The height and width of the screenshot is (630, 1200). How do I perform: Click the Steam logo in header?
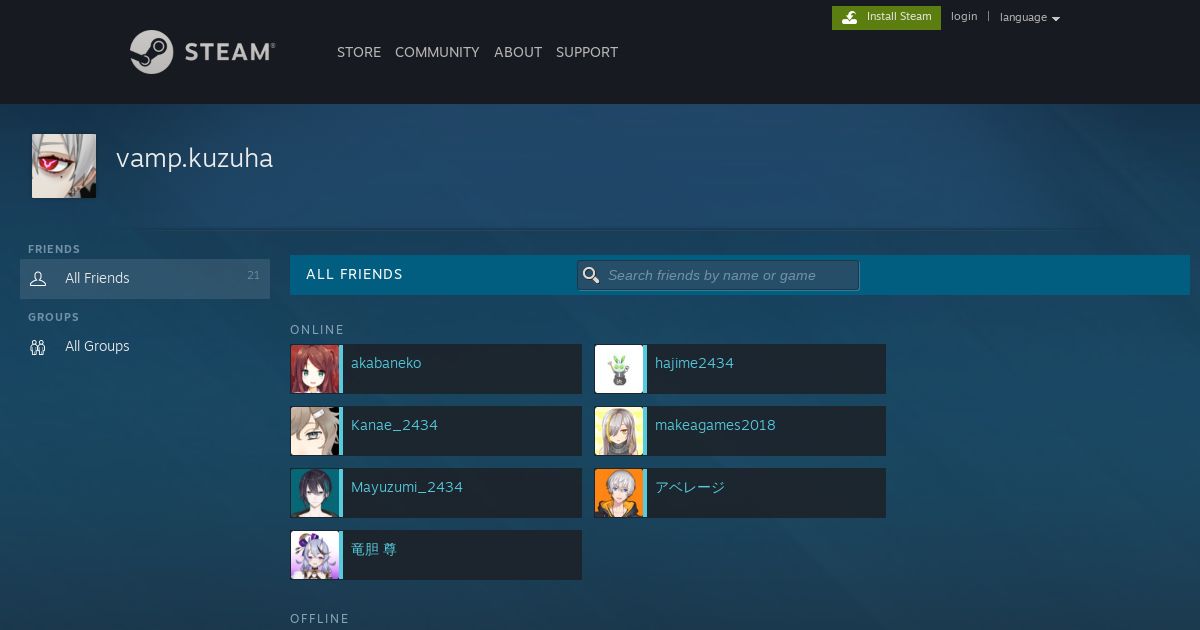pyautogui.click(x=202, y=52)
